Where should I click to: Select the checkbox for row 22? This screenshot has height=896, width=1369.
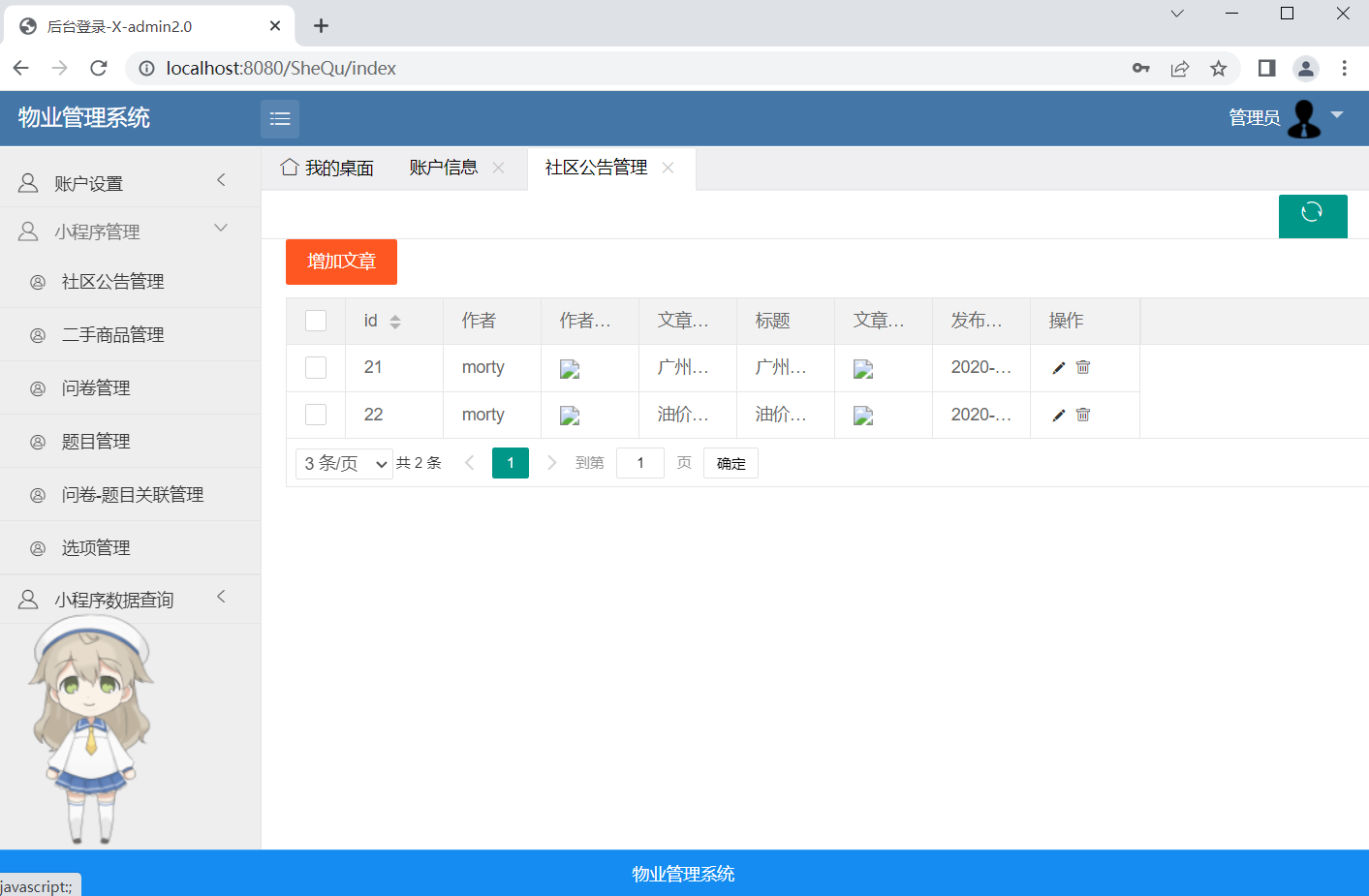316,415
